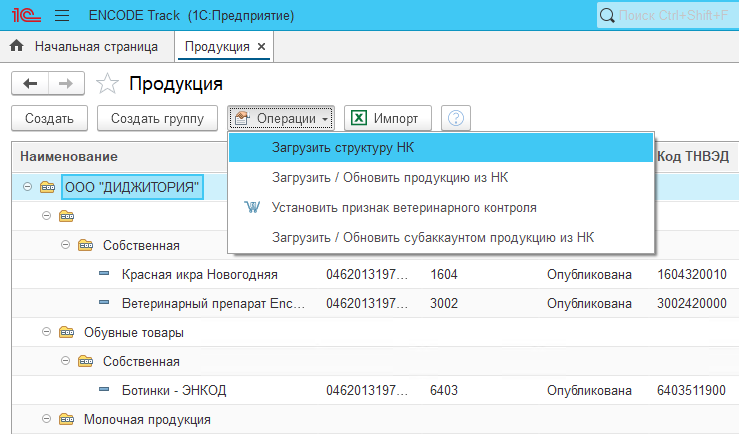
Task: Add Продукция page to favorites star
Action: (x=108, y=84)
